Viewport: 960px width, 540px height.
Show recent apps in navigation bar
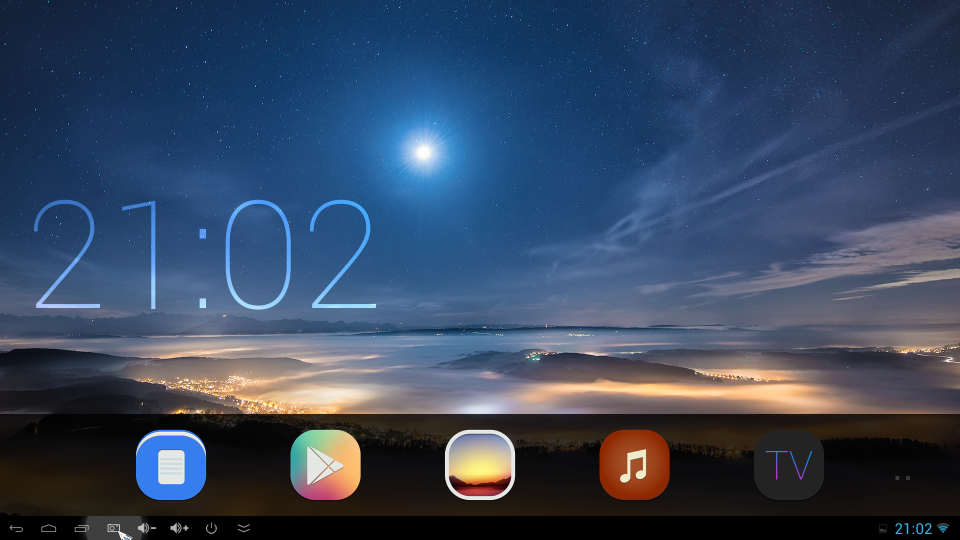tap(81, 528)
